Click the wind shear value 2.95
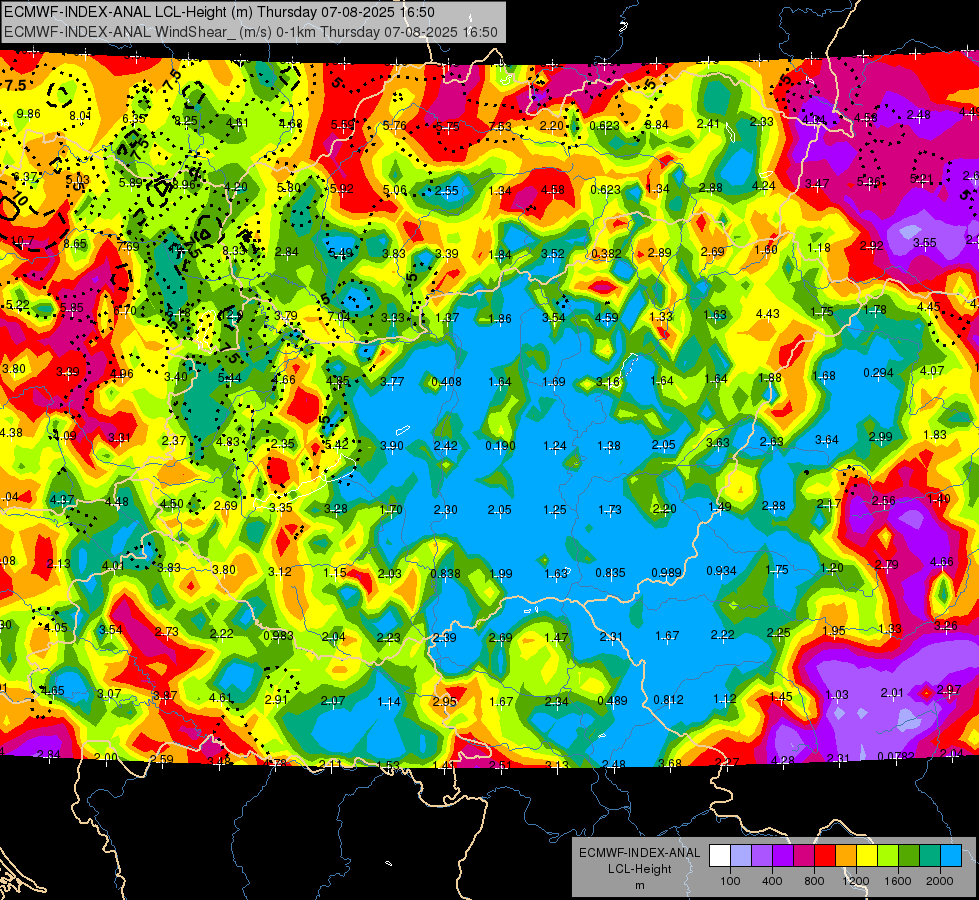This screenshot has width=979, height=900. tap(445, 701)
